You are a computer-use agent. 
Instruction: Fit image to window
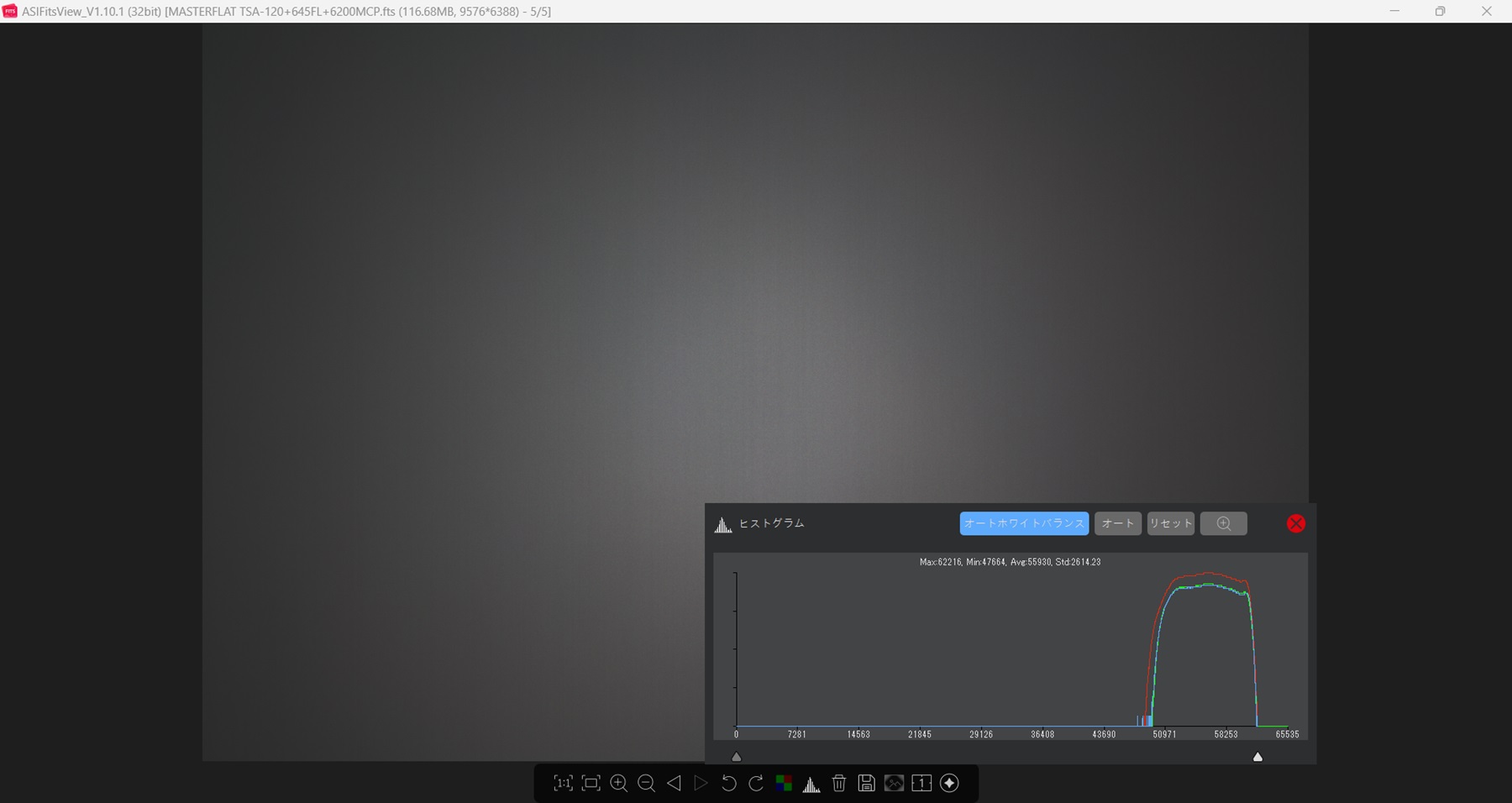(591, 783)
